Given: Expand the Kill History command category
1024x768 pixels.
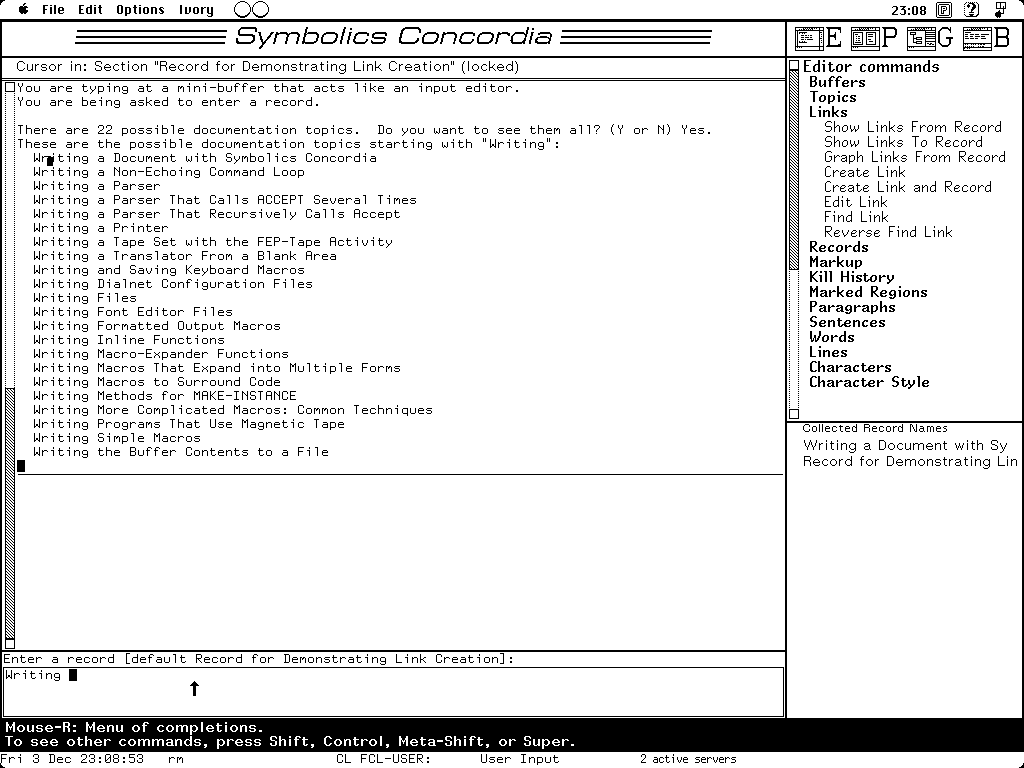Looking at the screenshot, I should [x=852, y=277].
